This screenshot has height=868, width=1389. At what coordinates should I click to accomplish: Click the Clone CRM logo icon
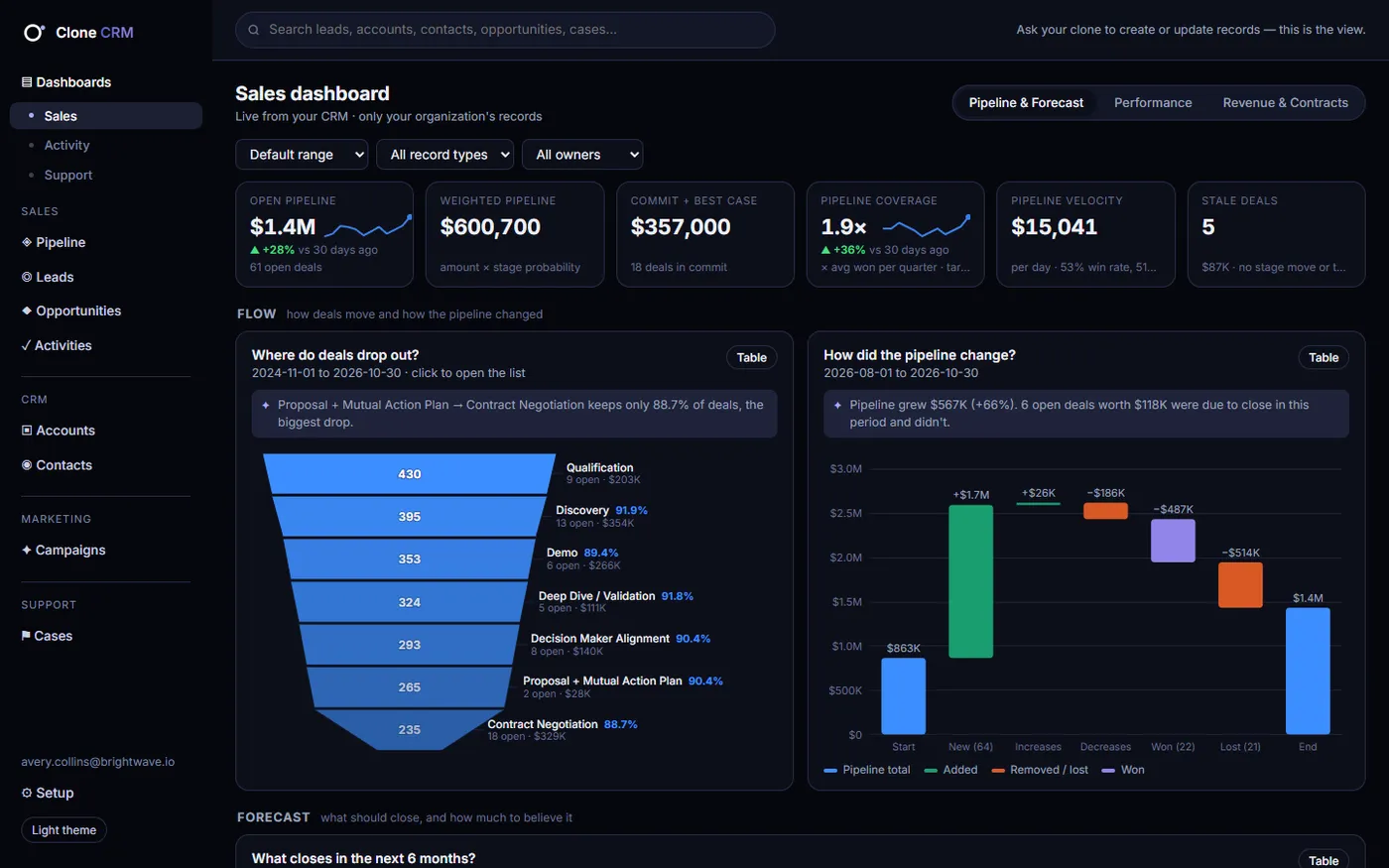point(34,33)
